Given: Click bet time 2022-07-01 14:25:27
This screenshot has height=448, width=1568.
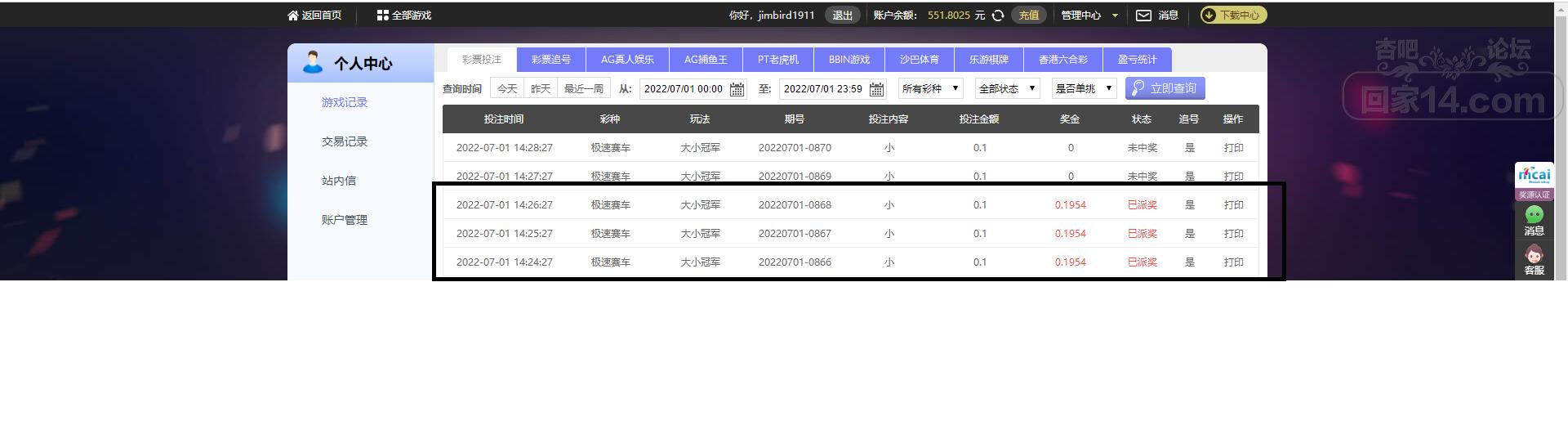Looking at the screenshot, I should click(505, 234).
